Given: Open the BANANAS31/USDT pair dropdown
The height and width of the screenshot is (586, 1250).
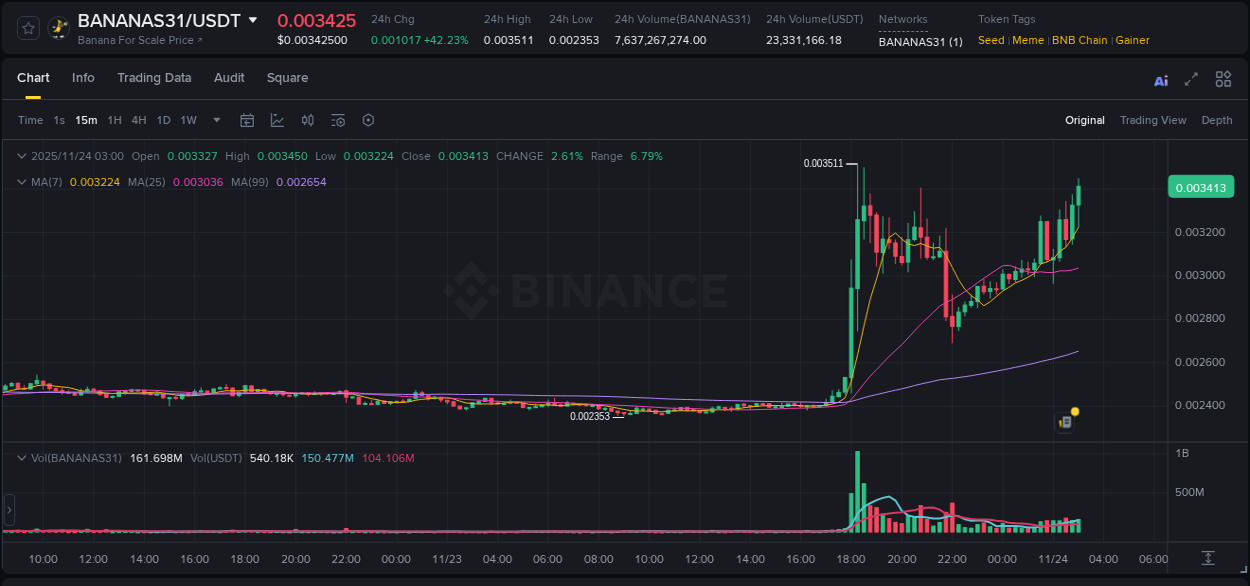Looking at the screenshot, I should click(x=253, y=19).
